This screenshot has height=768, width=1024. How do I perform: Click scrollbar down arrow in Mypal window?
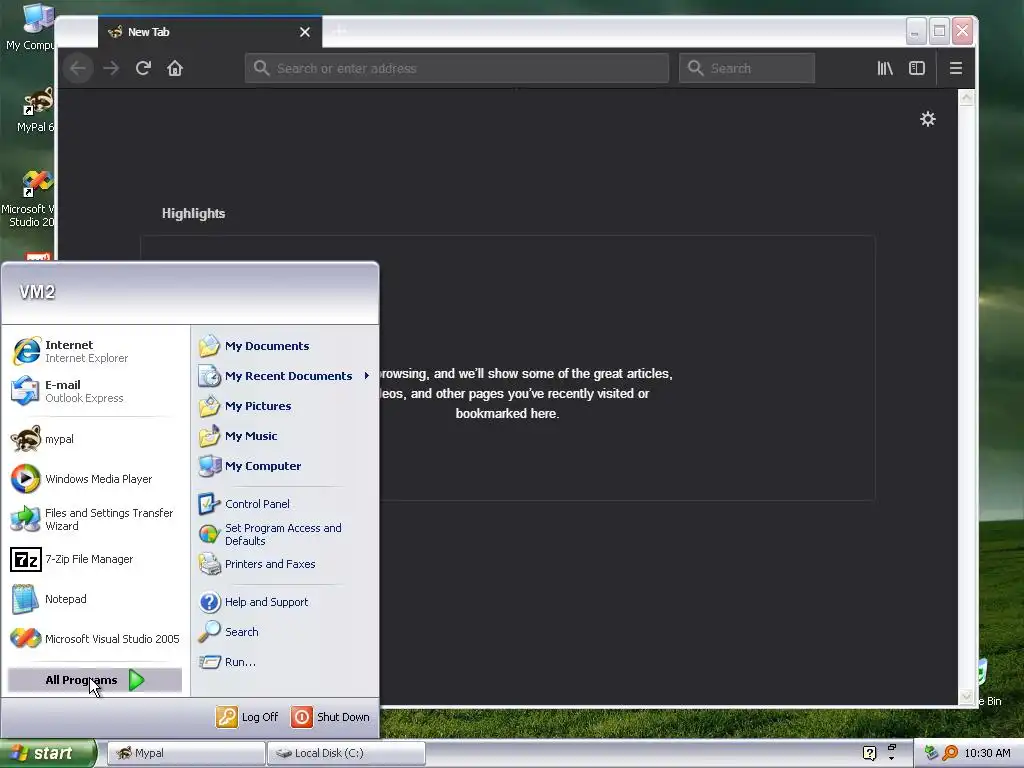(x=966, y=697)
